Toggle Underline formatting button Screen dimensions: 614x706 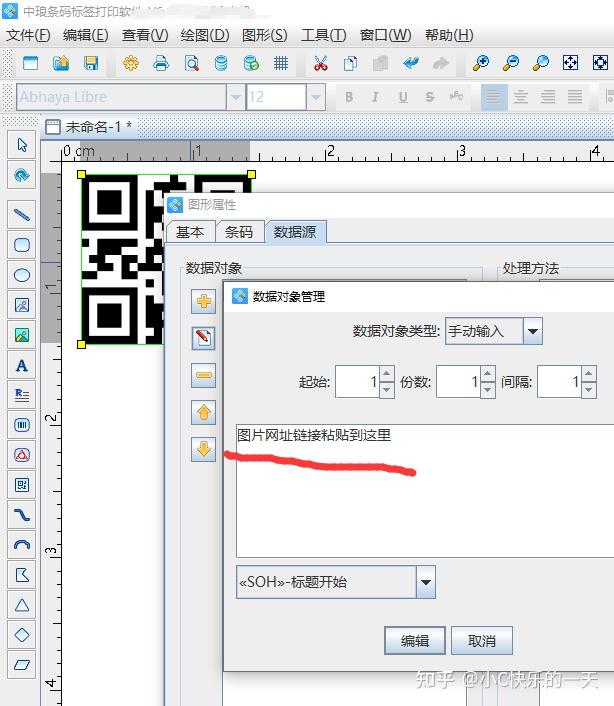(x=403, y=97)
